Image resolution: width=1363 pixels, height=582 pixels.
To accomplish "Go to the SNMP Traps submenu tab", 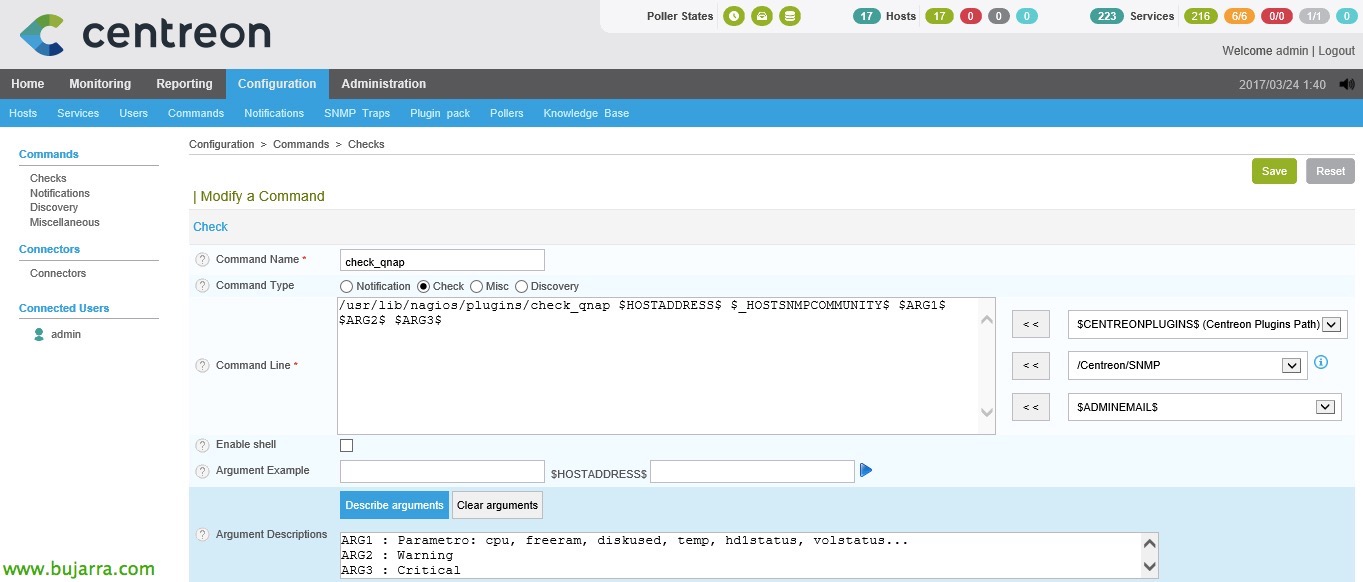I will [357, 113].
